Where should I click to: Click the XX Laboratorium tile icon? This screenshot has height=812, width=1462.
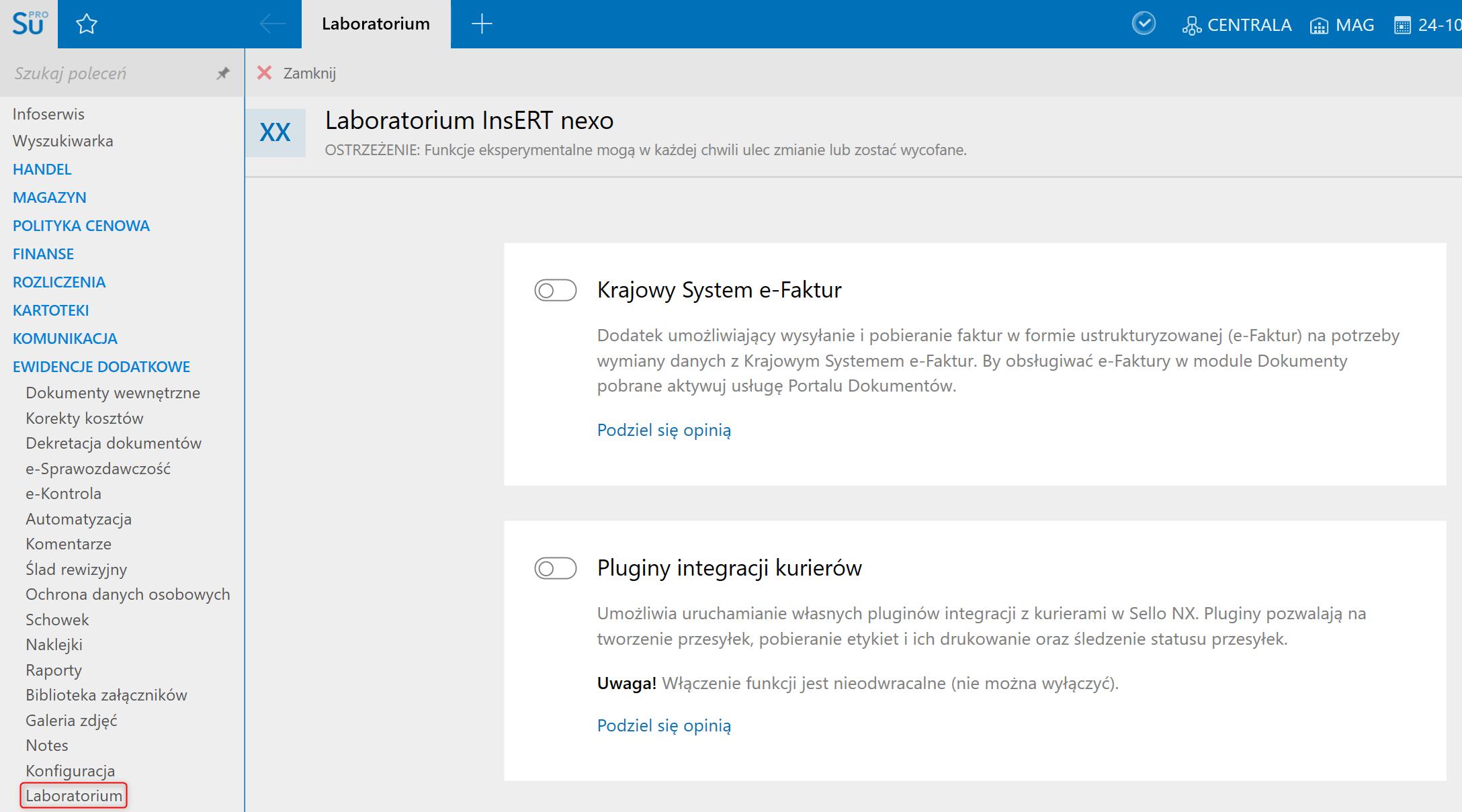(x=275, y=133)
